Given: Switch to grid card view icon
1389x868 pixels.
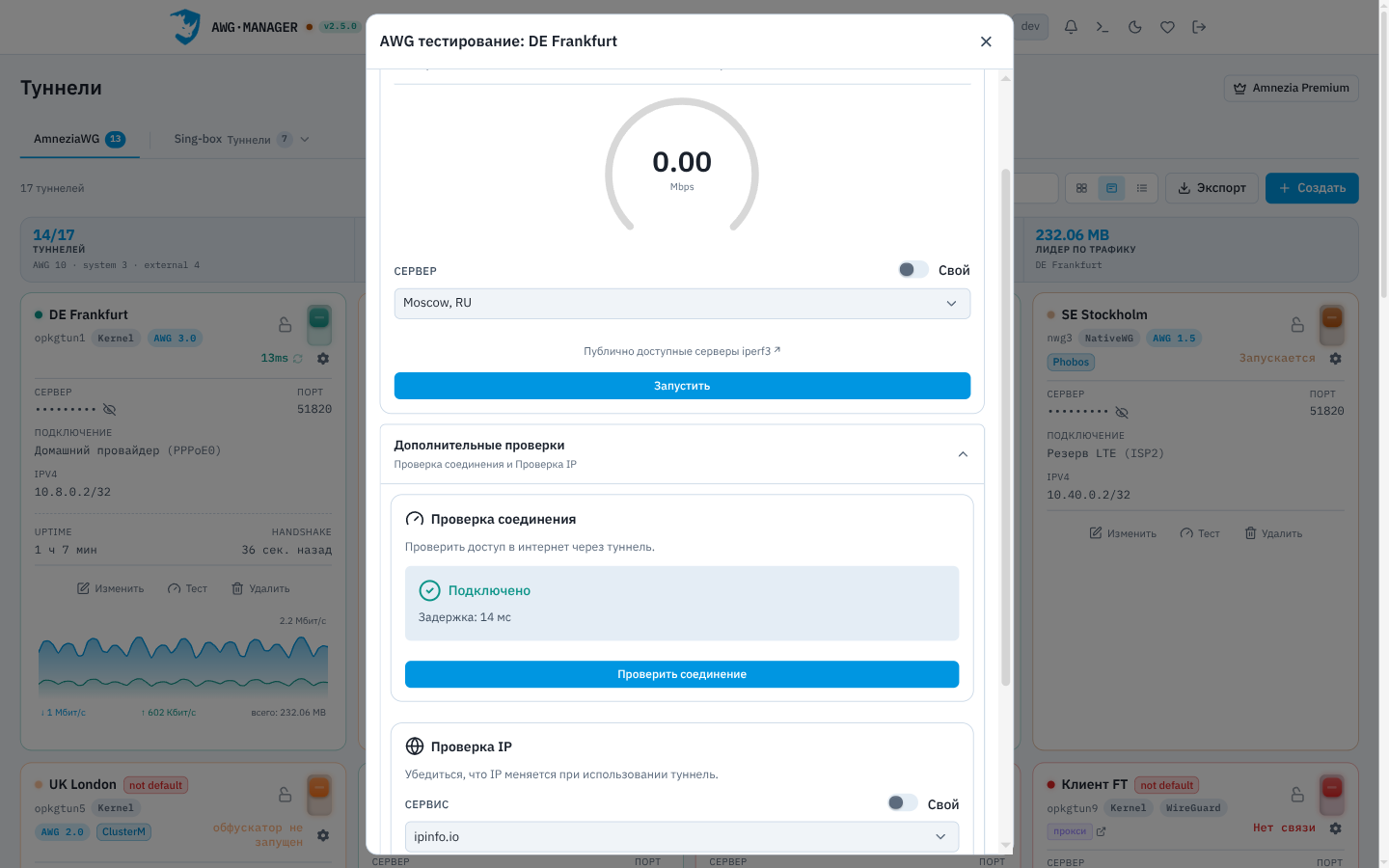Looking at the screenshot, I should (1081, 188).
